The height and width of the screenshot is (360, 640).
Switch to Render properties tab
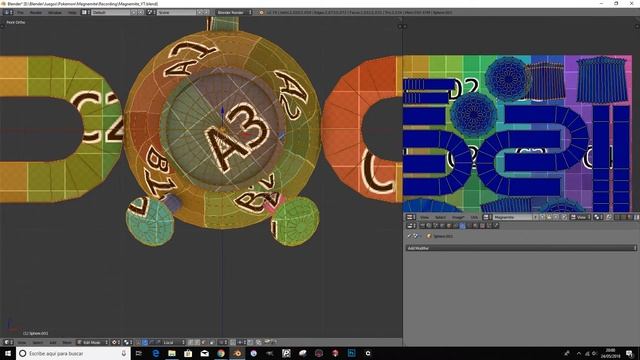pyautogui.click(x=422, y=225)
